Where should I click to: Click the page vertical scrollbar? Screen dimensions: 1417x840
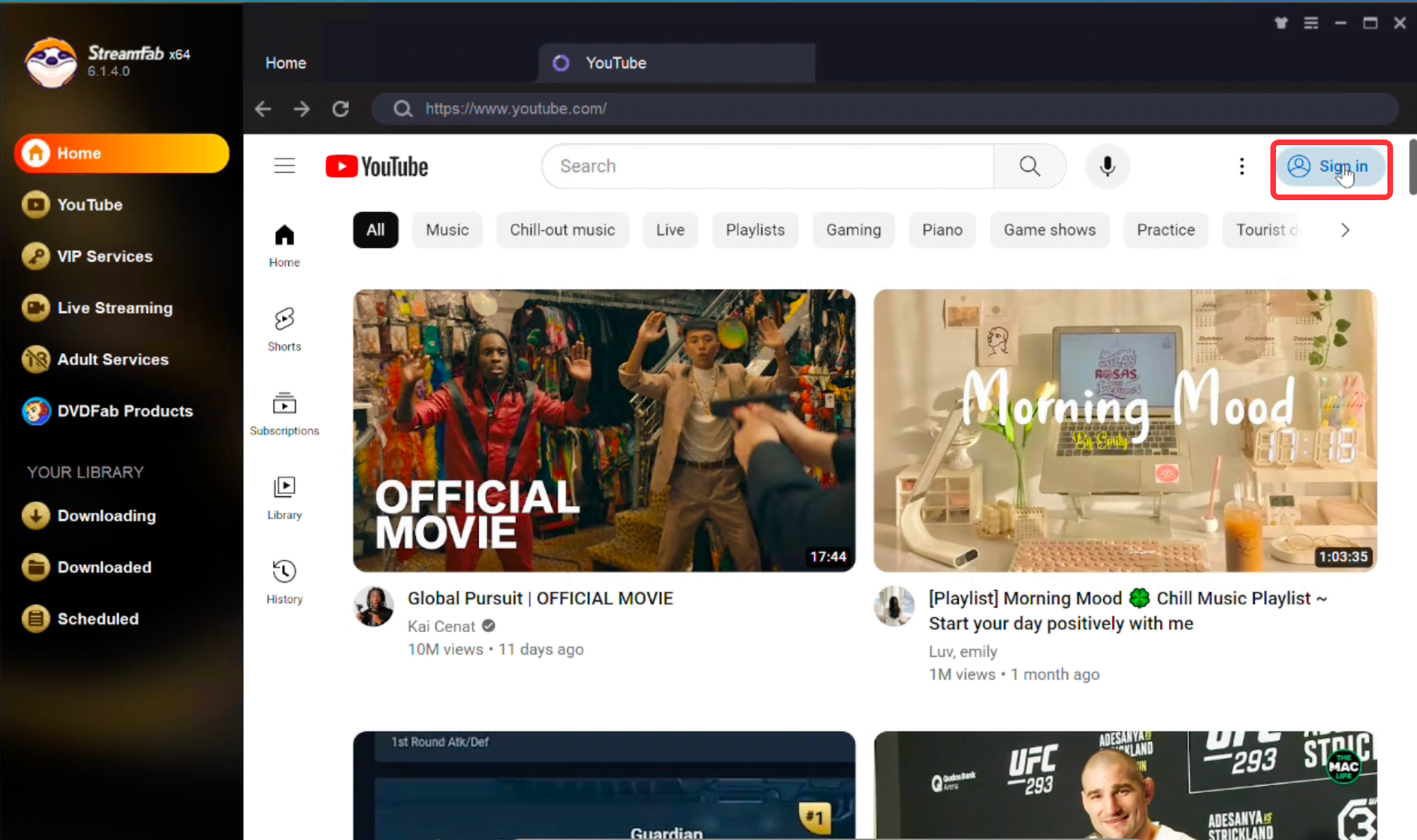click(x=1412, y=168)
